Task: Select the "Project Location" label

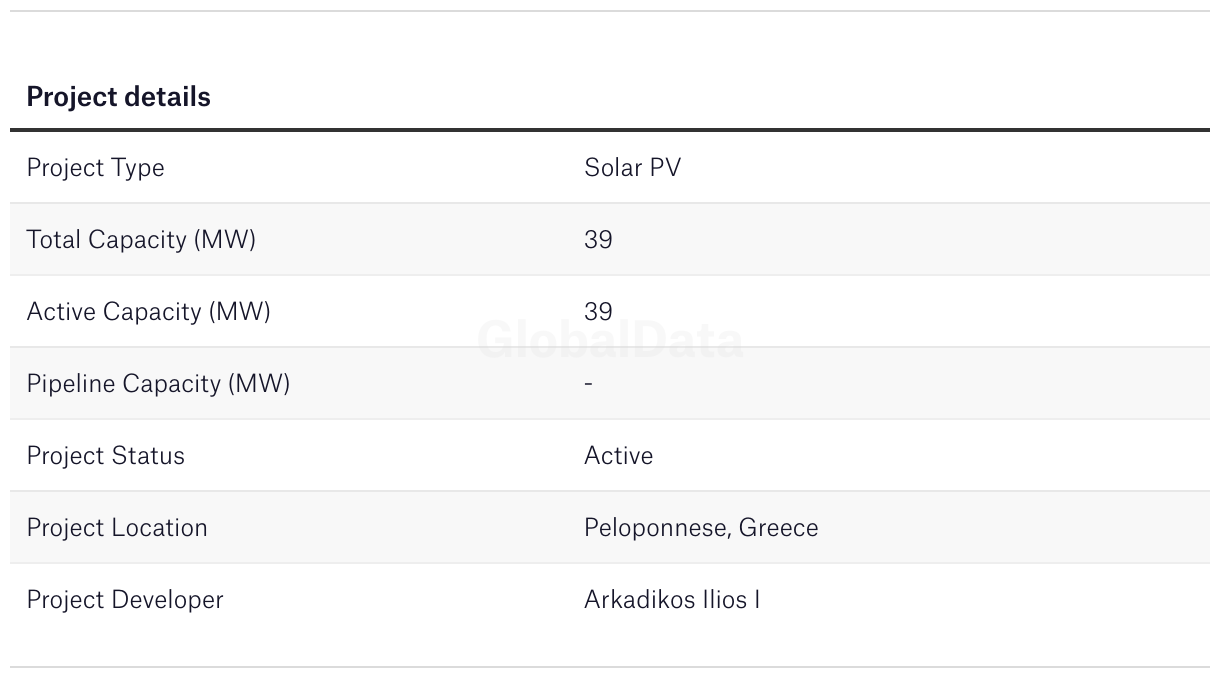Action: pos(117,528)
